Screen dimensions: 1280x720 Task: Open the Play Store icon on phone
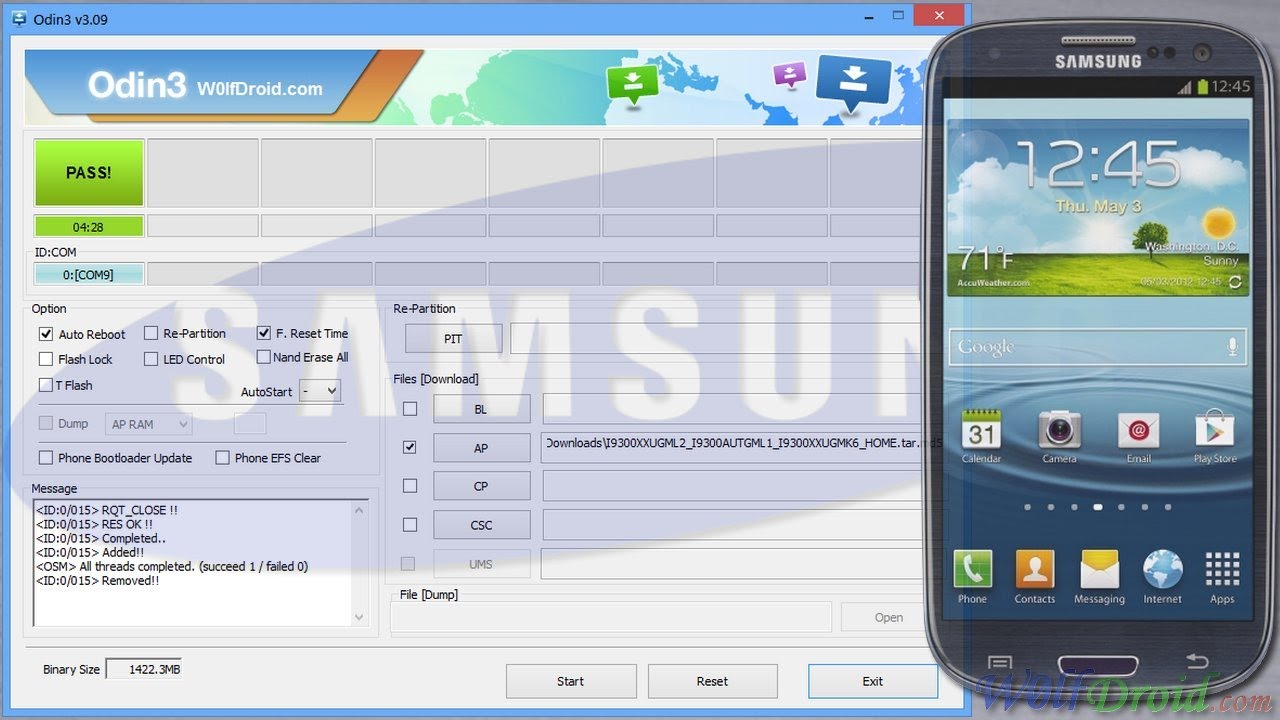pyautogui.click(x=1215, y=431)
